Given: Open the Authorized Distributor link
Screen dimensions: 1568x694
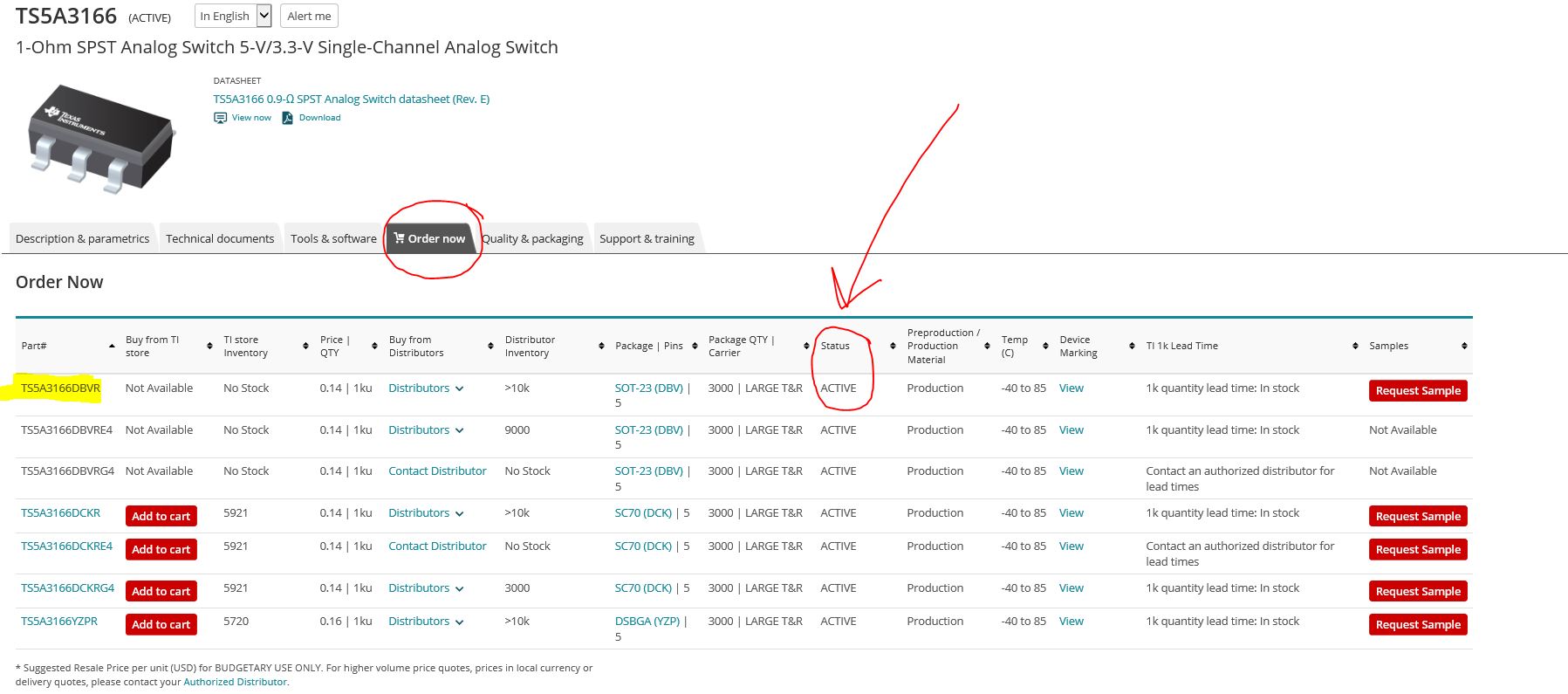Looking at the screenshot, I should coord(235,683).
